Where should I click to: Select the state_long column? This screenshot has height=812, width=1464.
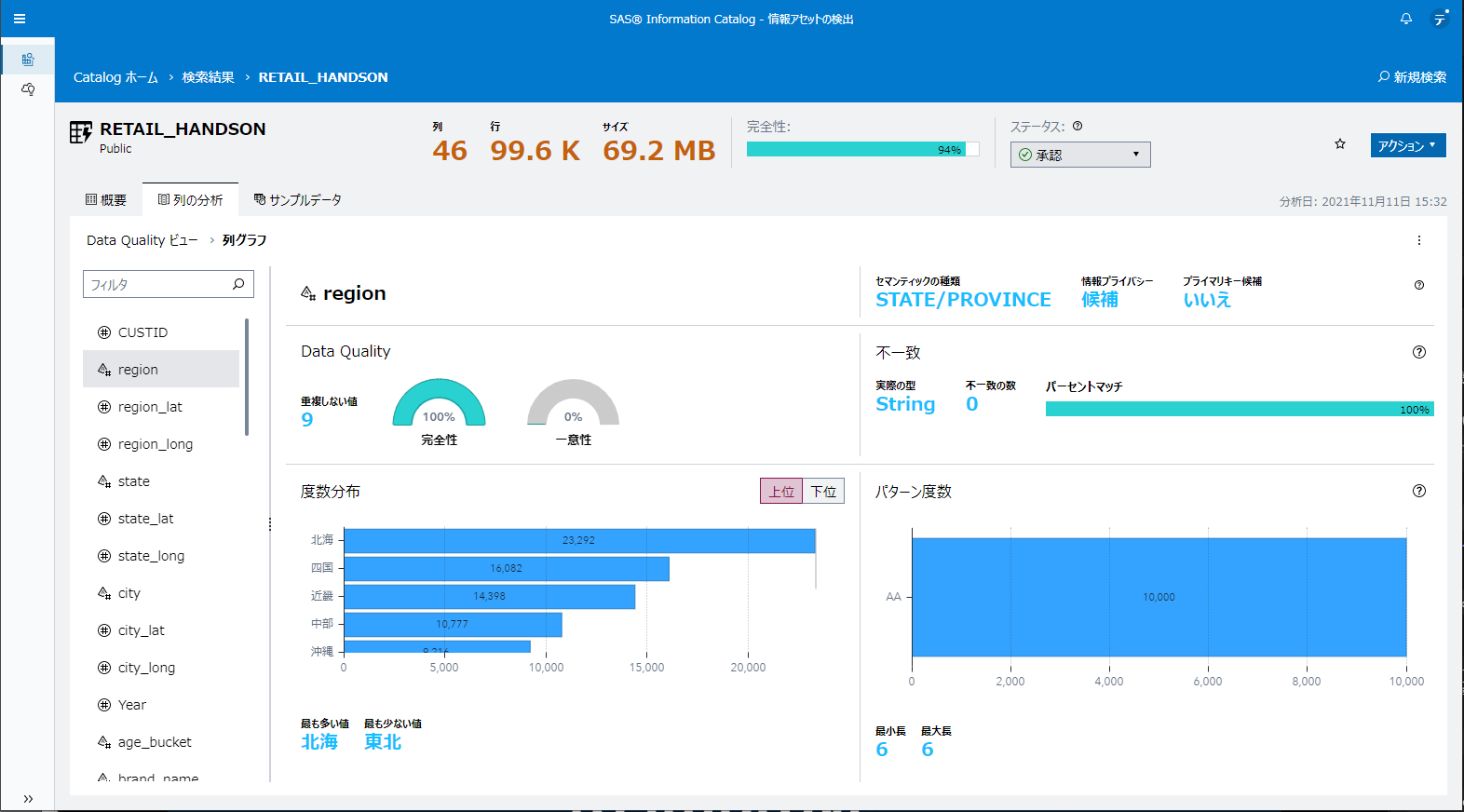tap(161, 556)
